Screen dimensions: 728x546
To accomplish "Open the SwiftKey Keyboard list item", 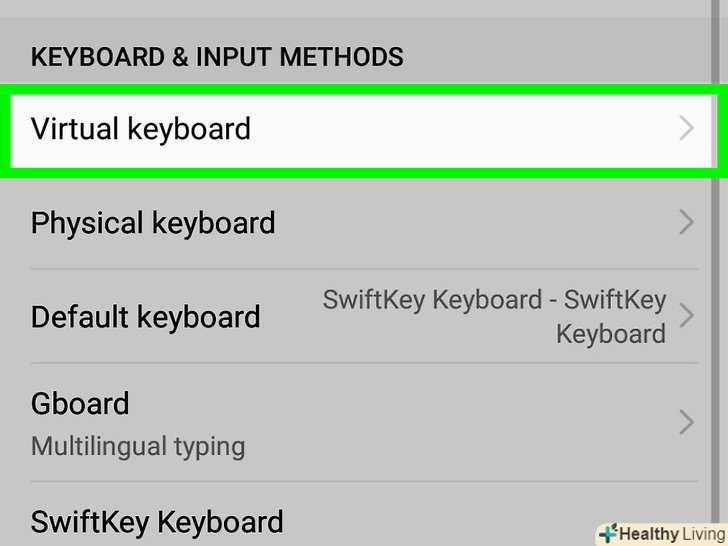I will pos(157,521).
